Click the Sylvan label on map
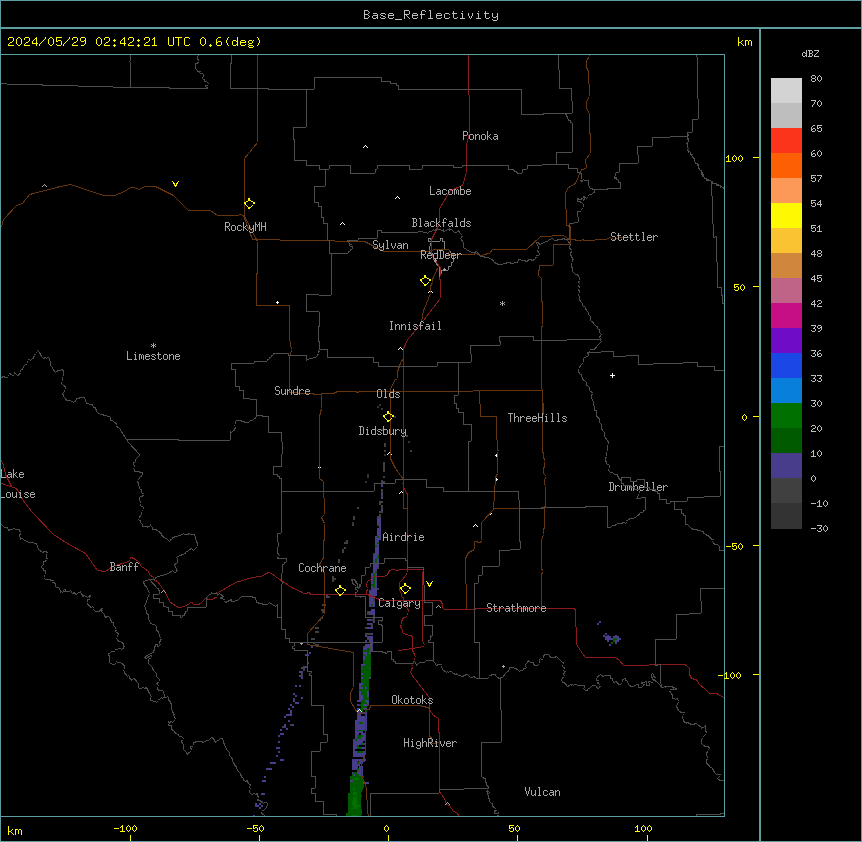The height and width of the screenshot is (842, 862). (x=390, y=245)
